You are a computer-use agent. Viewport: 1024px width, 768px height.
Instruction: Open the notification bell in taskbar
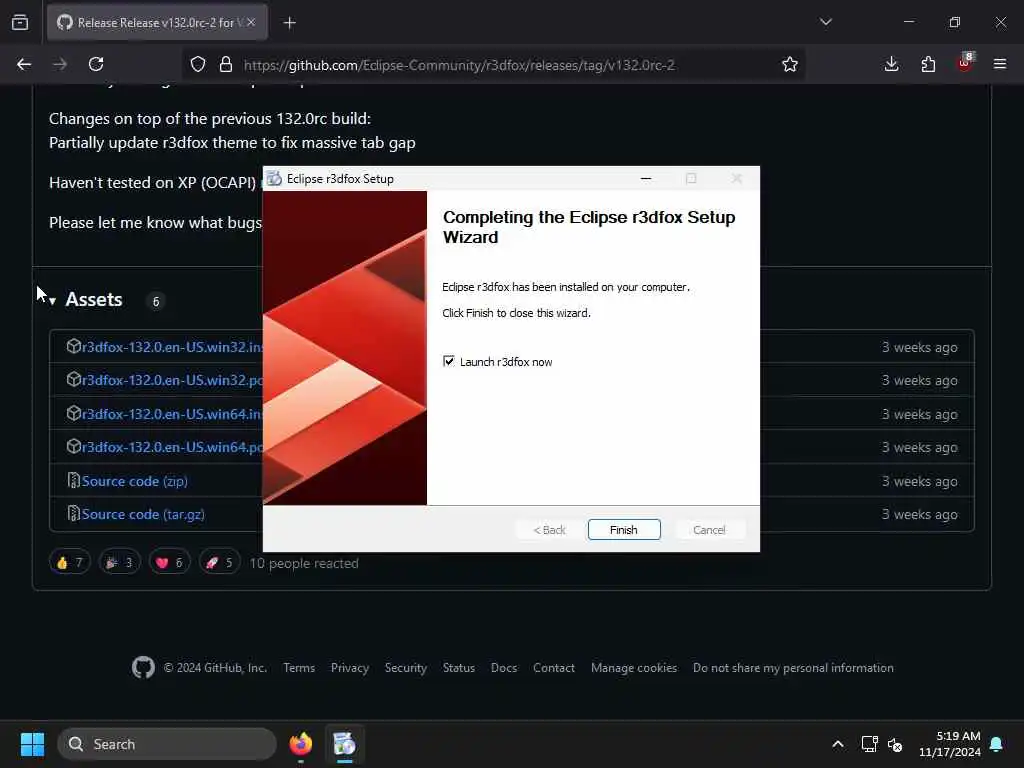tap(996, 744)
